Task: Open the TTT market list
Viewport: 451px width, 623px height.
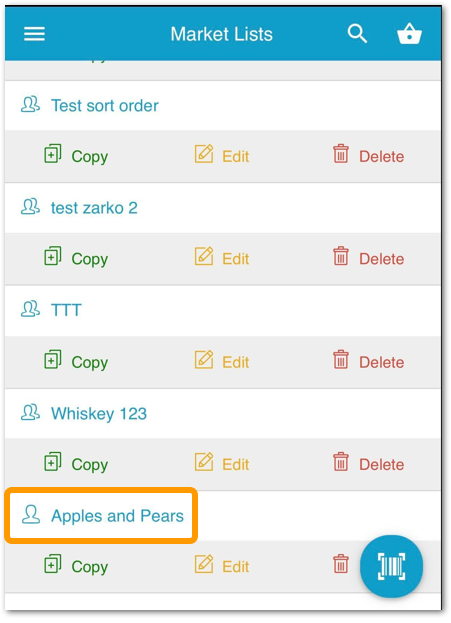Action: [66, 310]
